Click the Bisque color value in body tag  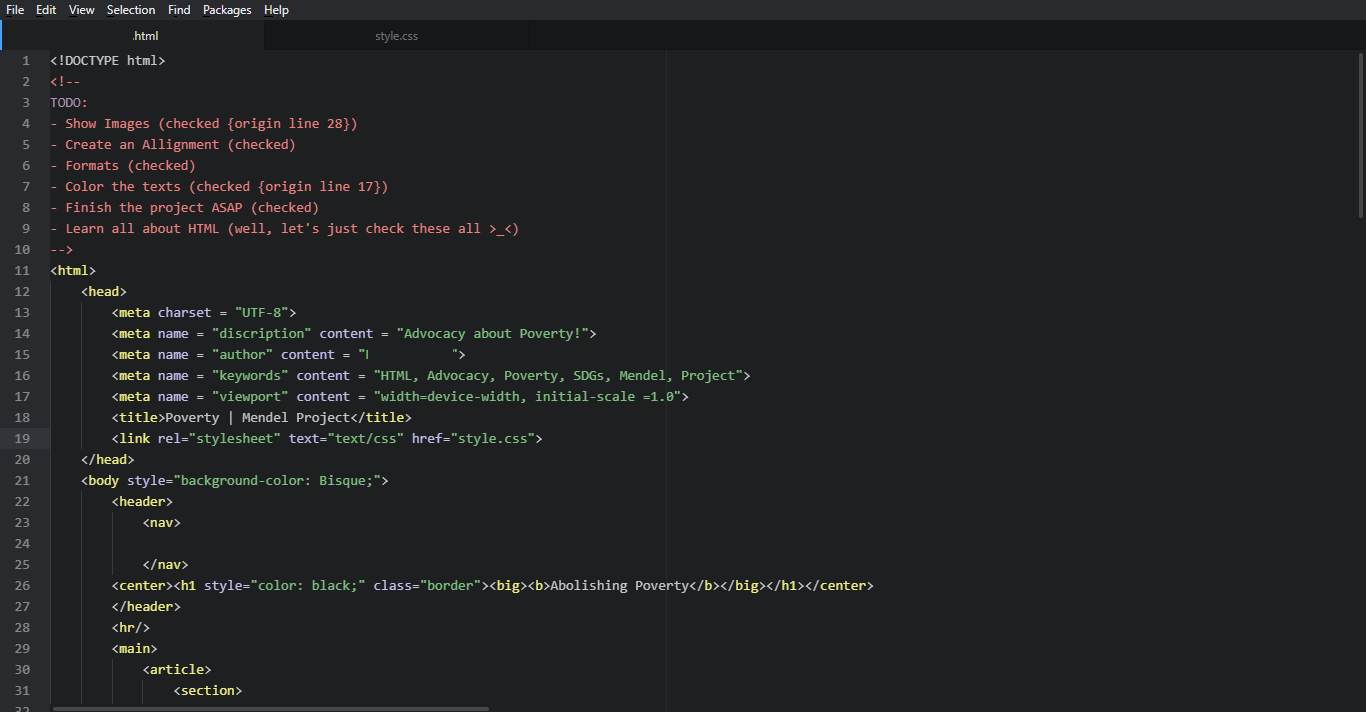[342, 480]
